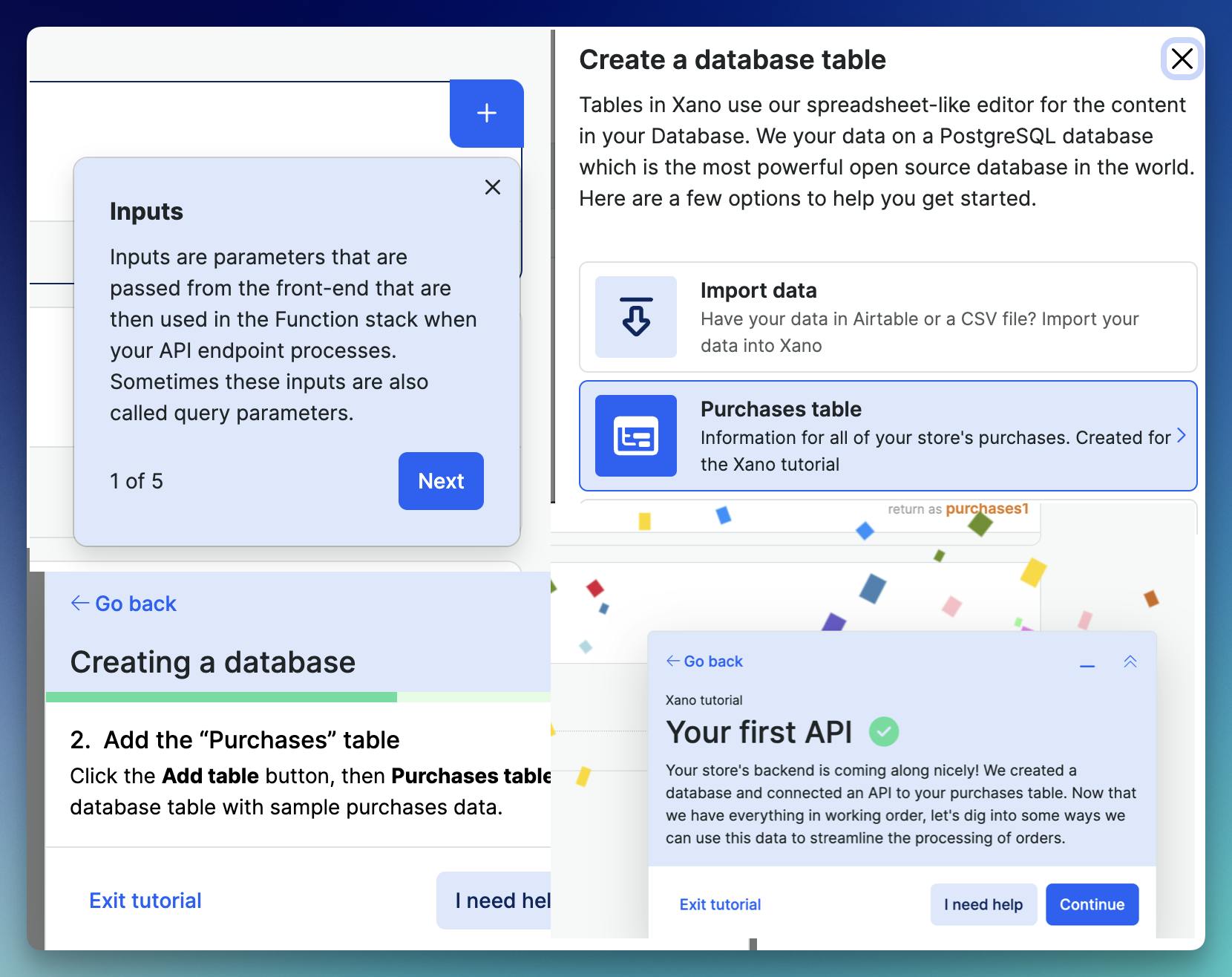Click I need help in Your first API card

(x=983, y=904)
